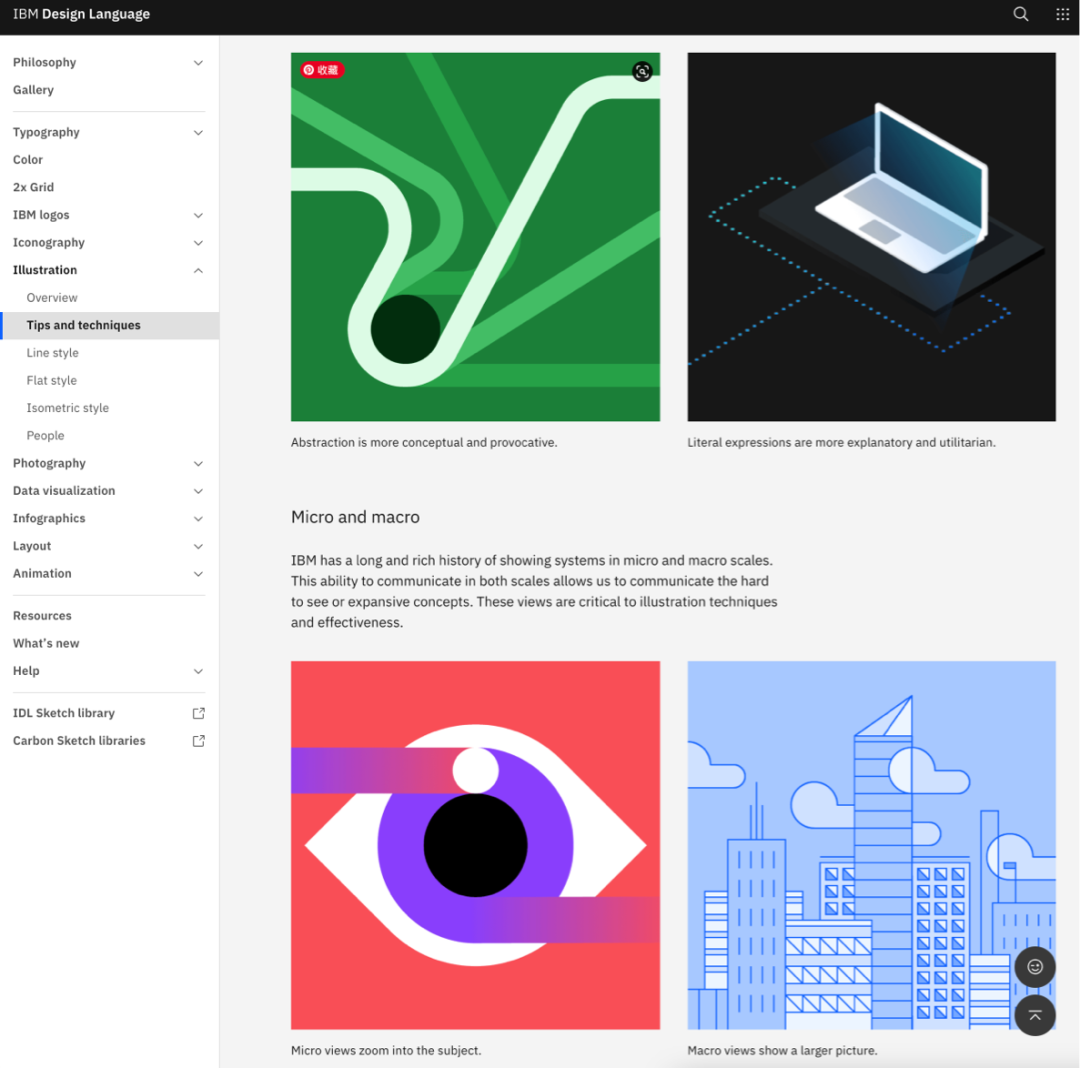This screenshot has width=1080, height=1068.
Task: Click caption 'Abstraction is more conceptual and provocative.'
Action: (x=424, y=442)
